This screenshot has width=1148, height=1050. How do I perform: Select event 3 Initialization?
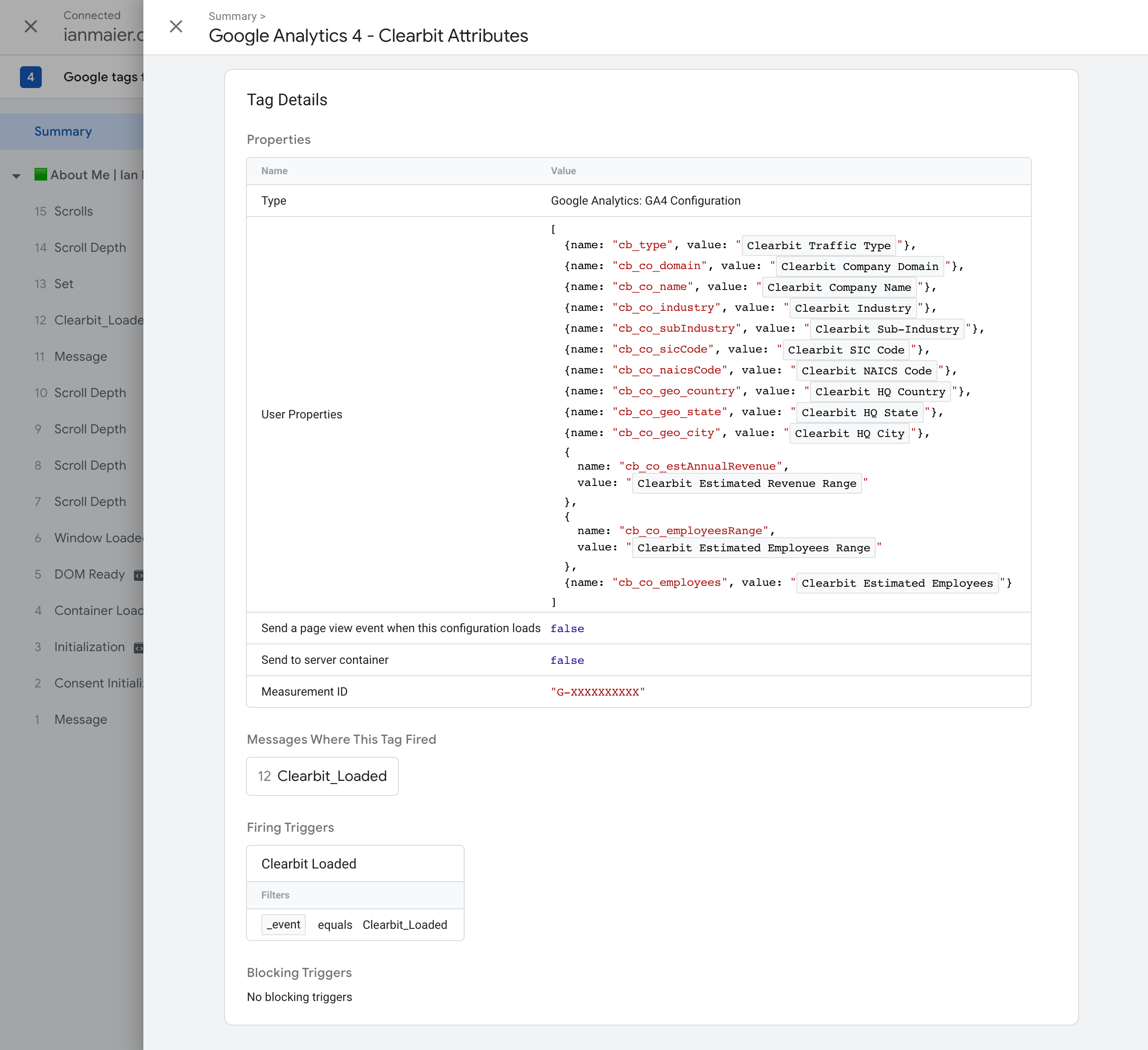(x=72, y=647)
